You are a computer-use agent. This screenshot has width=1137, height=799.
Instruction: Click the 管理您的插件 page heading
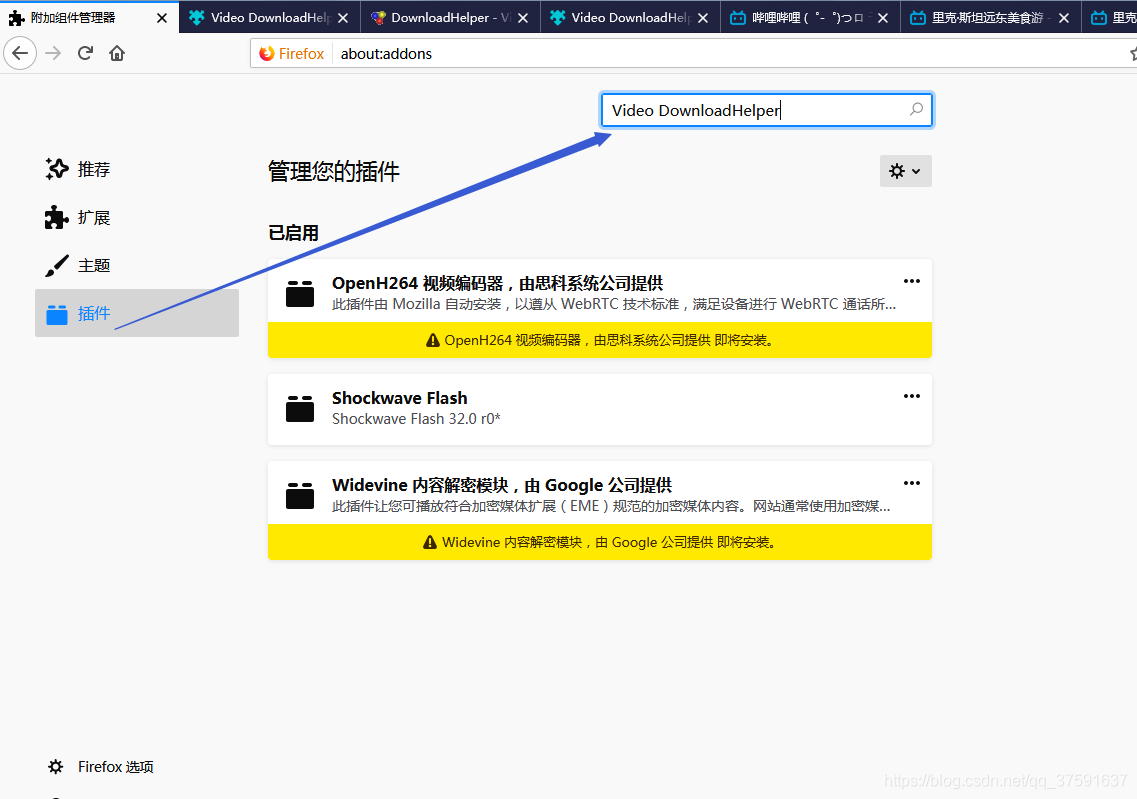click(334, 172)
